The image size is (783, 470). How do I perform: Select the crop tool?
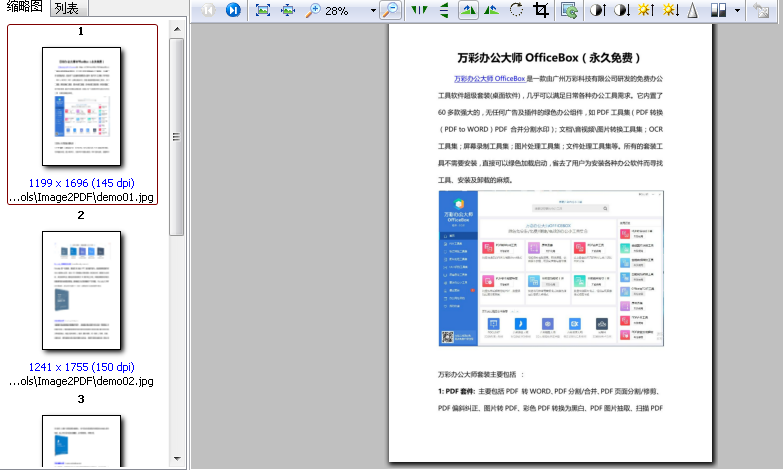pos(541,10)
